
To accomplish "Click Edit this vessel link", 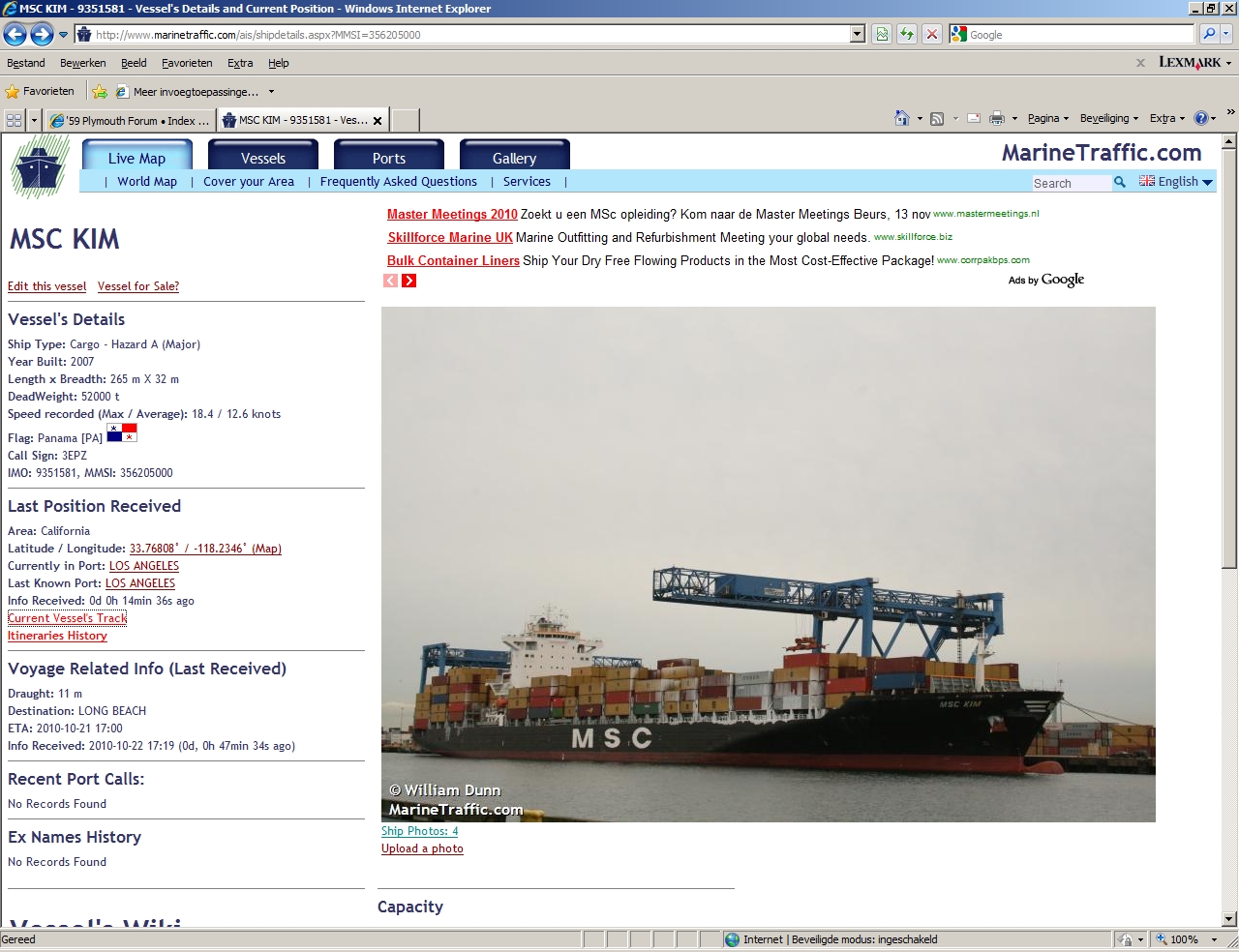I will [x=47, y=286].
